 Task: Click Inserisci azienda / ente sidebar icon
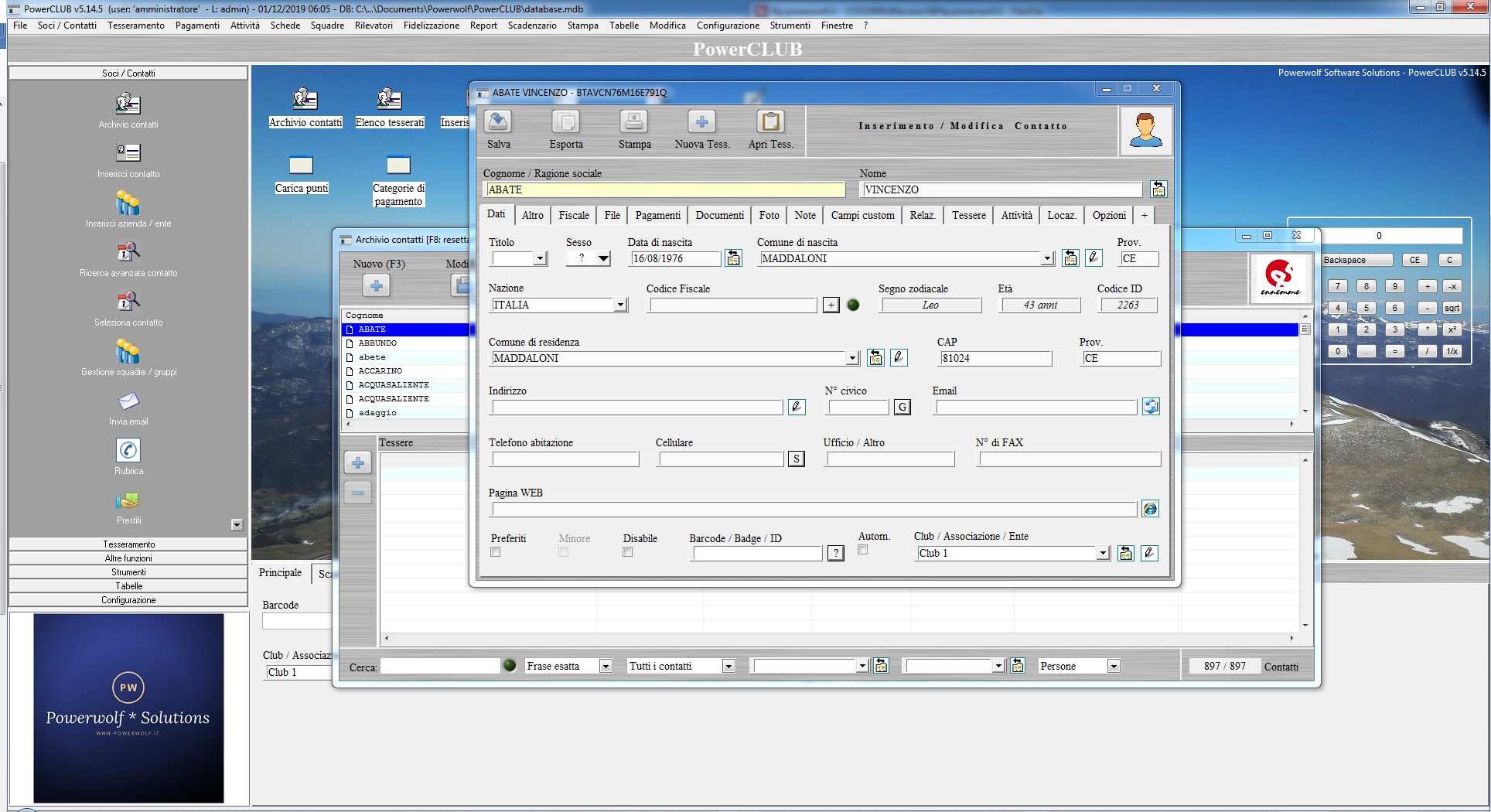pos(128,203)
